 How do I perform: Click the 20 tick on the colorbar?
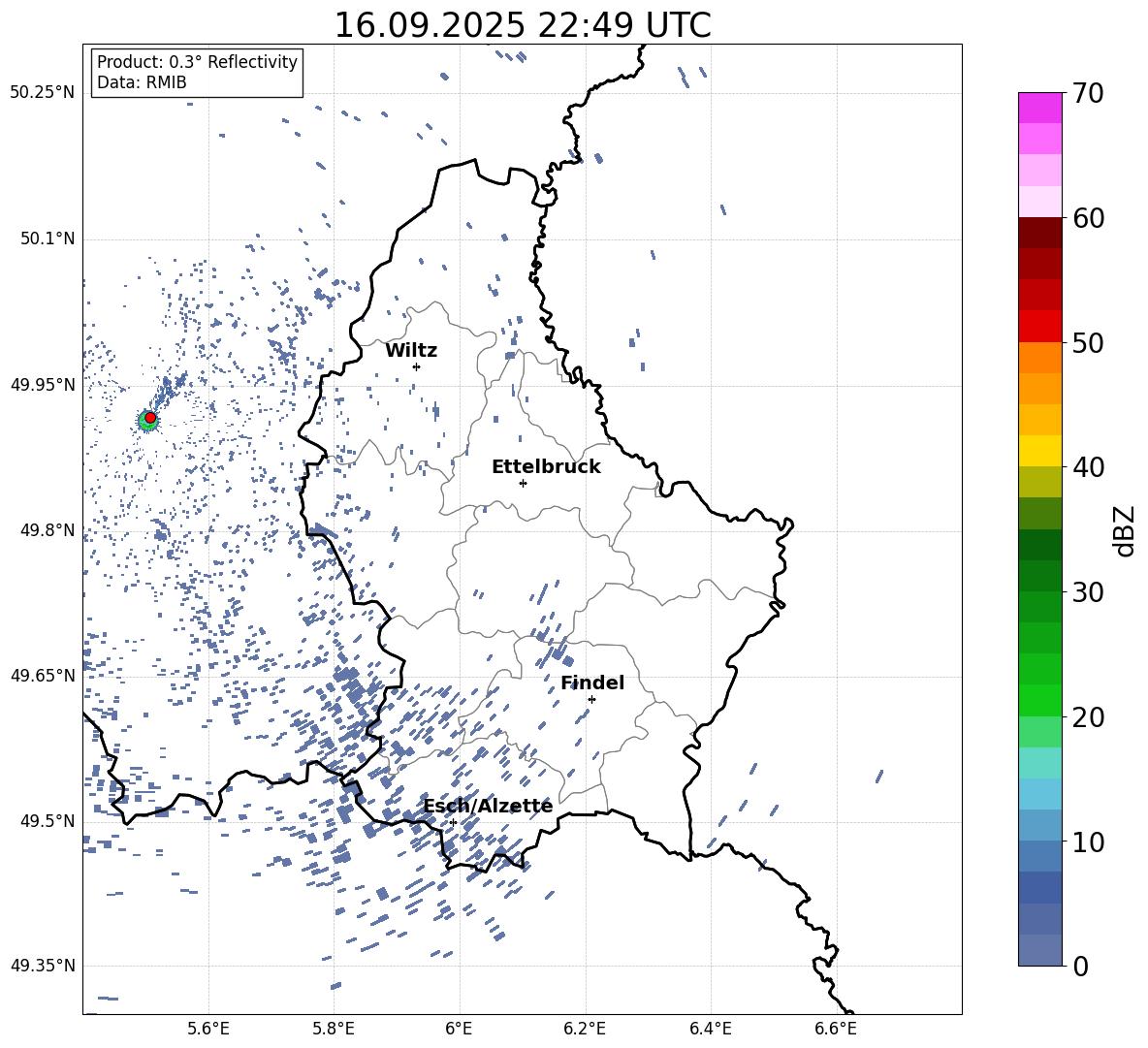coord(1088,716)
